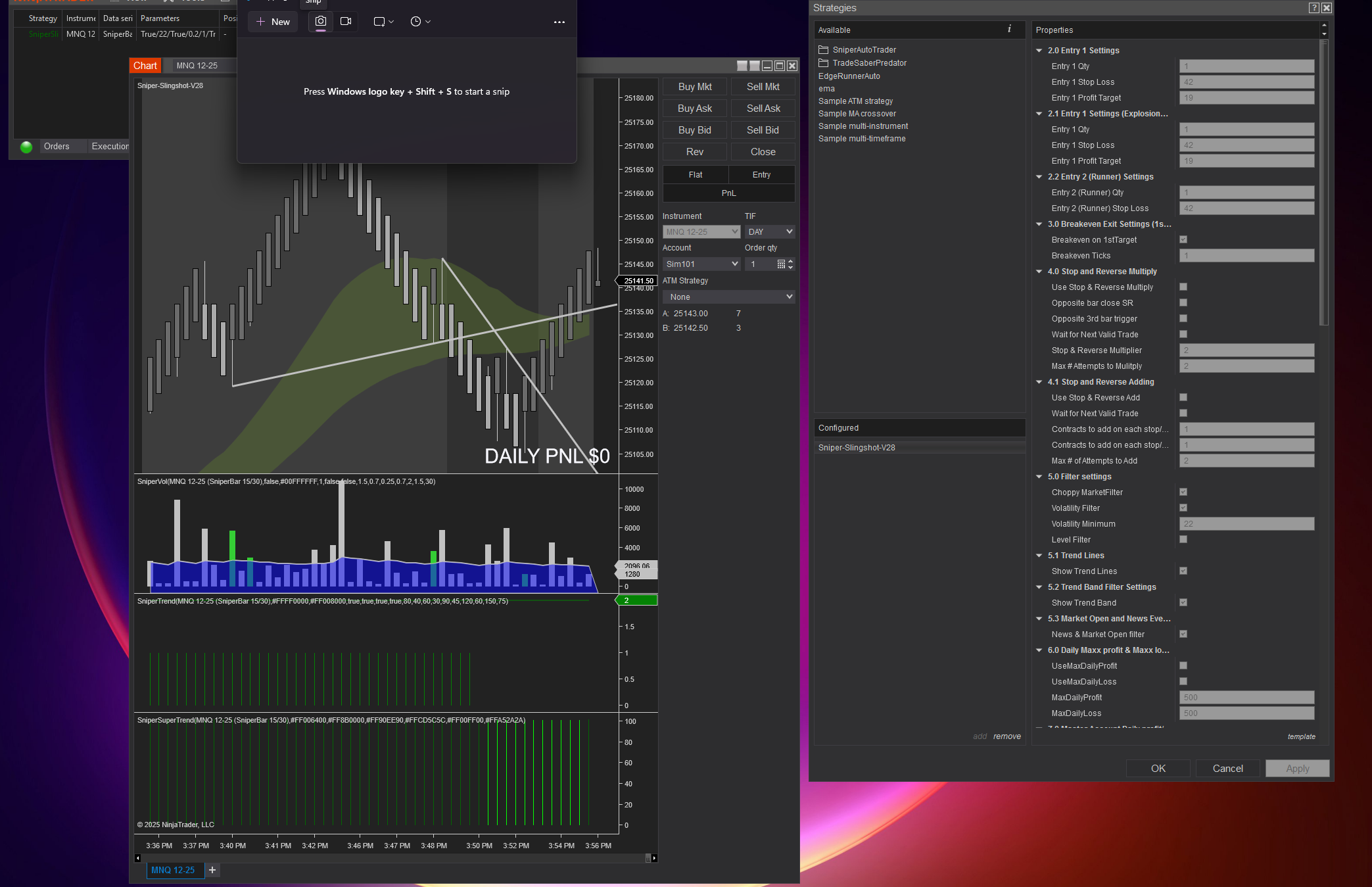Click the remove link under Configured
1372x887 pixels.
(x=1006, y=736)
